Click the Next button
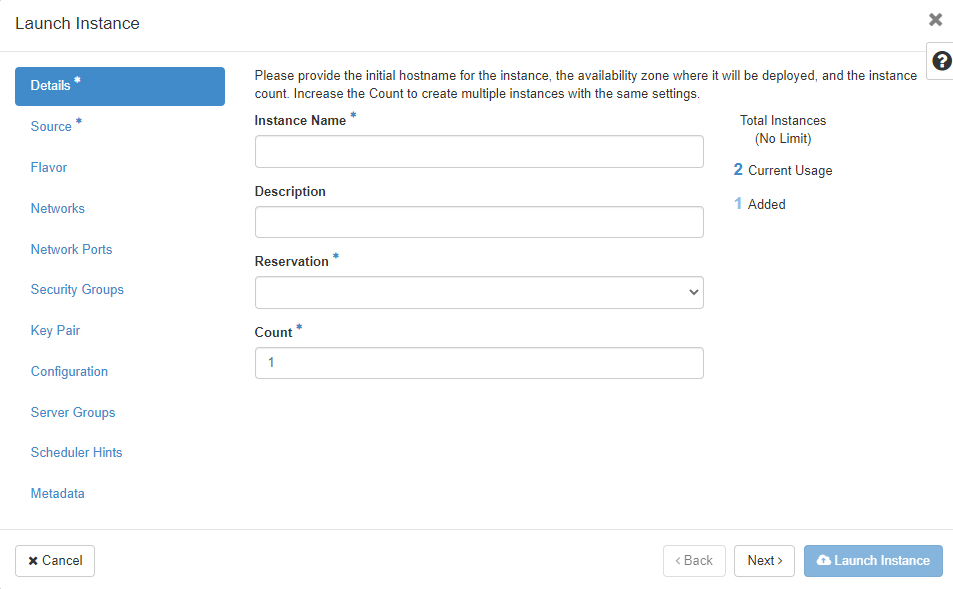The image size is (953, 589). (764, 561)
